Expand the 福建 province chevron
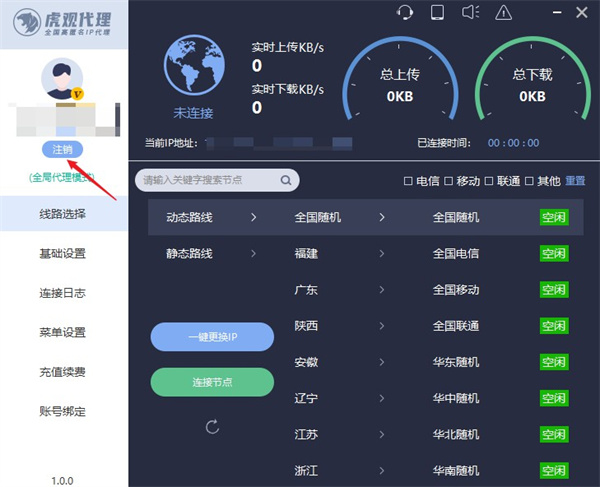 (382, 253)
